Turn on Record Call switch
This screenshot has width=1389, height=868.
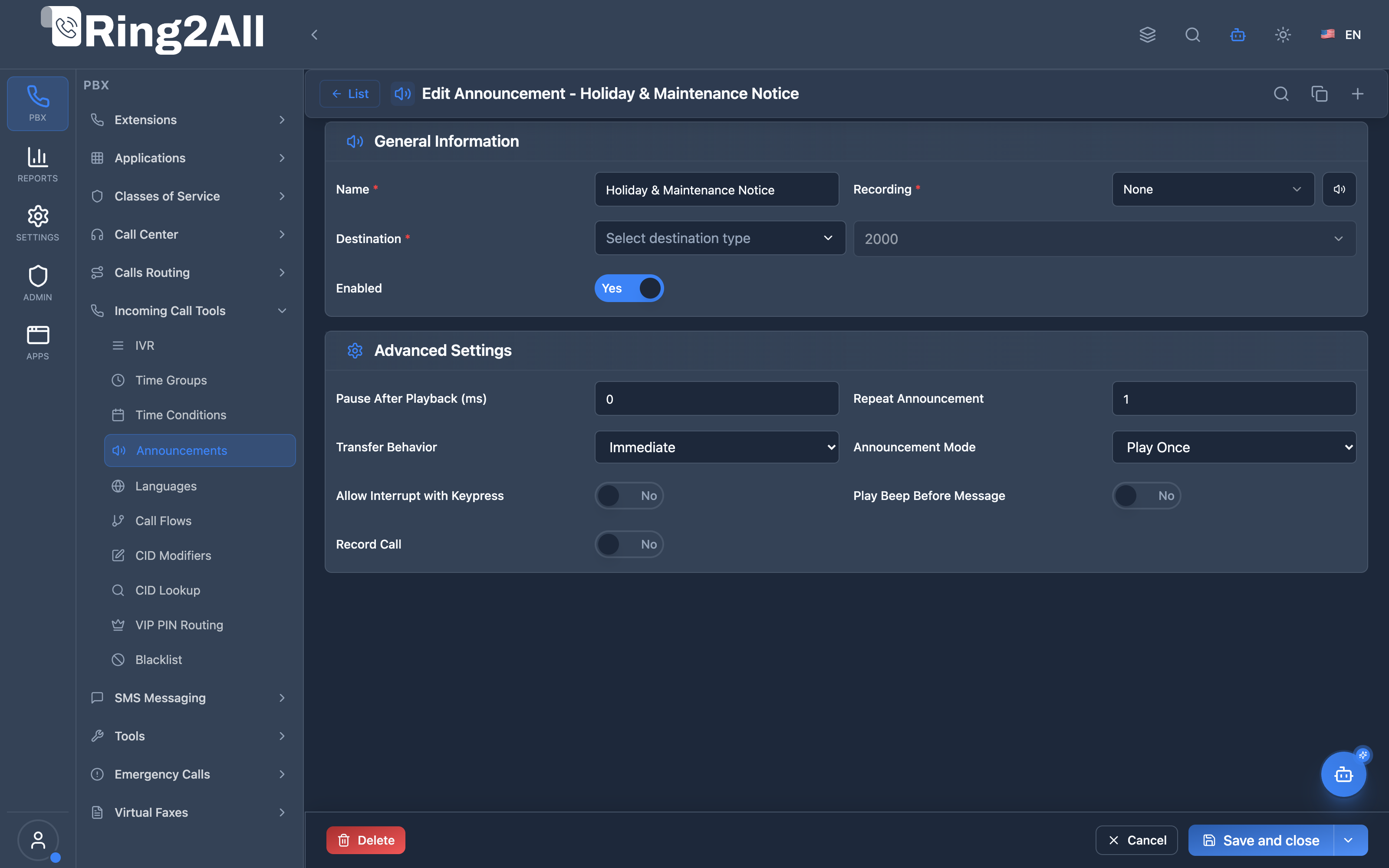coord(629,544)
